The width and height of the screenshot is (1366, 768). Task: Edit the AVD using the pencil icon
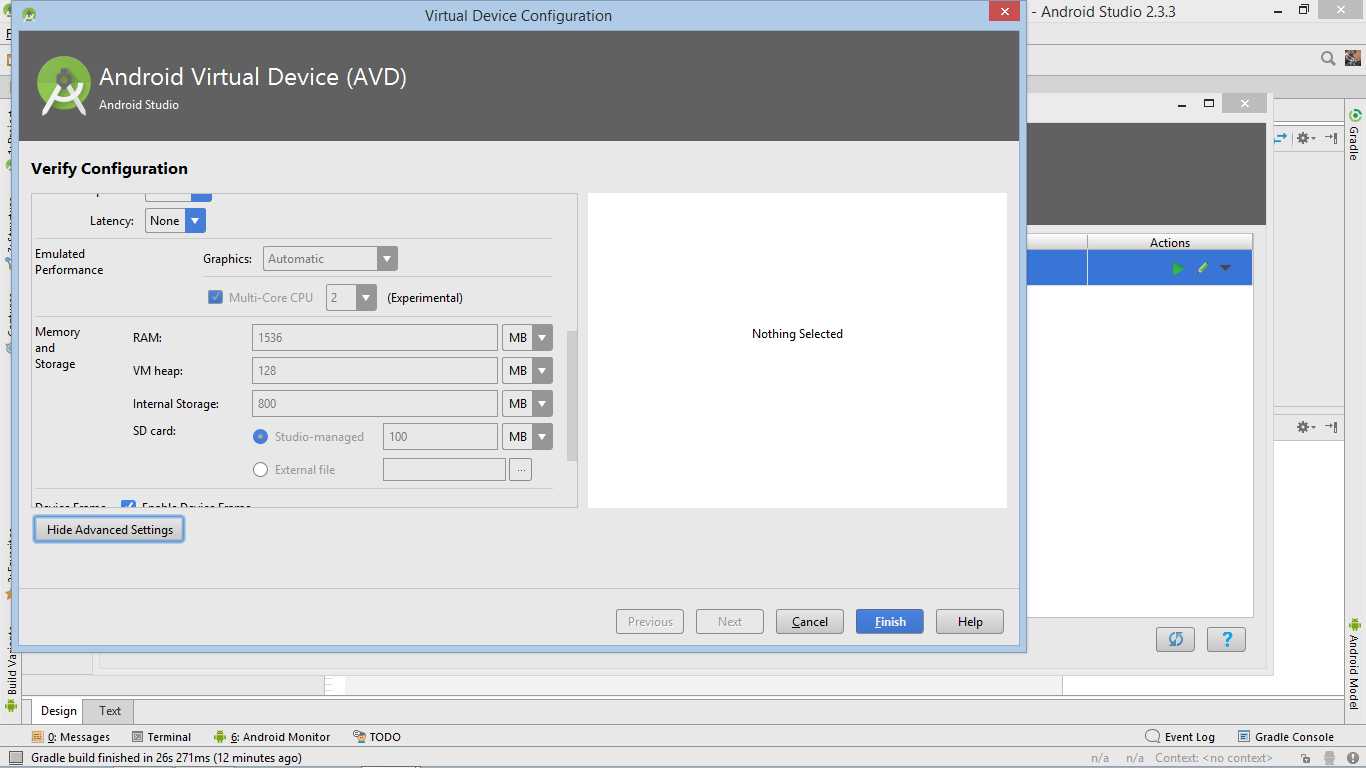coord(1203,268)
